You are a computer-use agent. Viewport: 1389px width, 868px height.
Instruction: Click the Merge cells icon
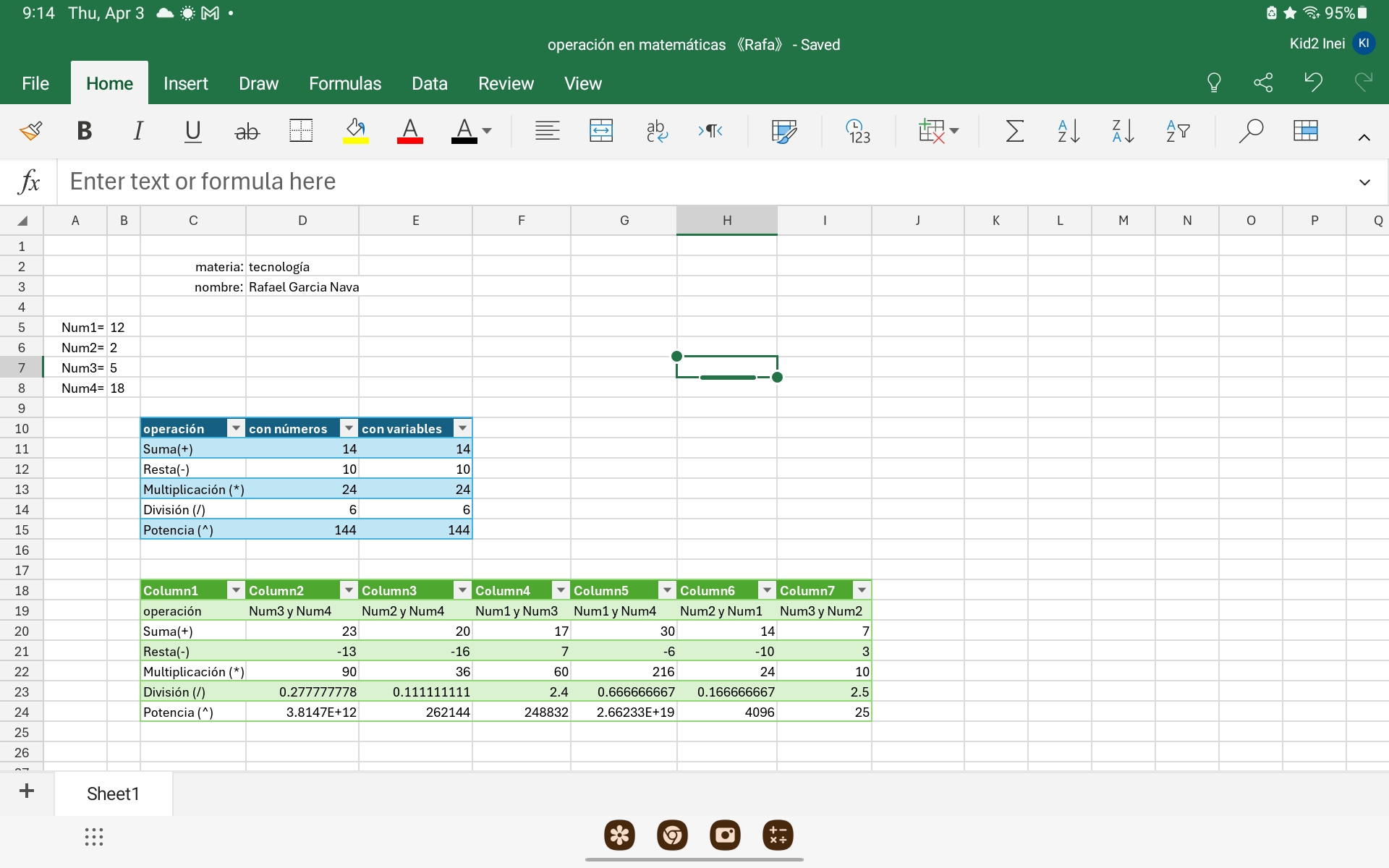click(x=600, y=131)
